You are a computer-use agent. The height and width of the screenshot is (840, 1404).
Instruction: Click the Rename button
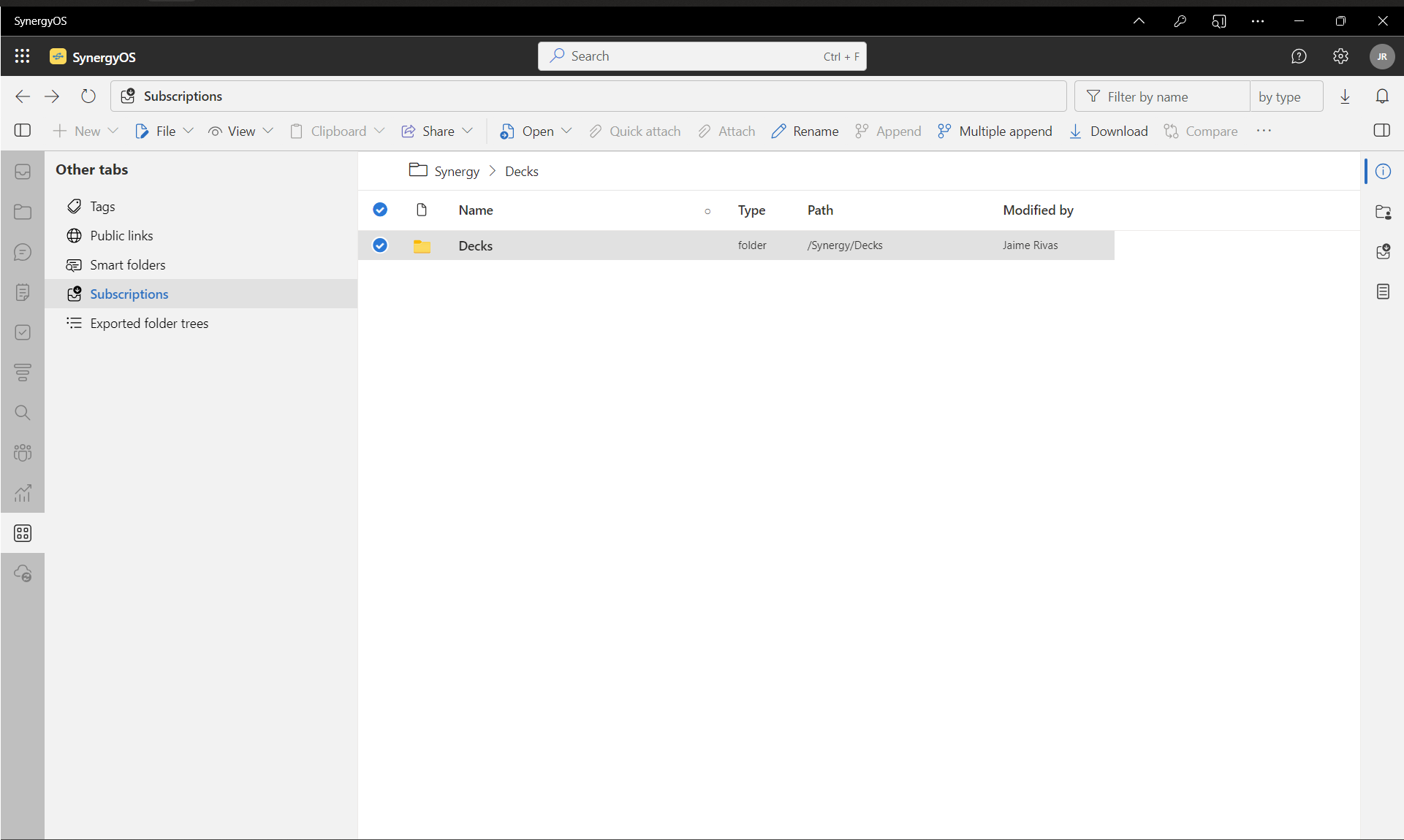tap(805, 131)
